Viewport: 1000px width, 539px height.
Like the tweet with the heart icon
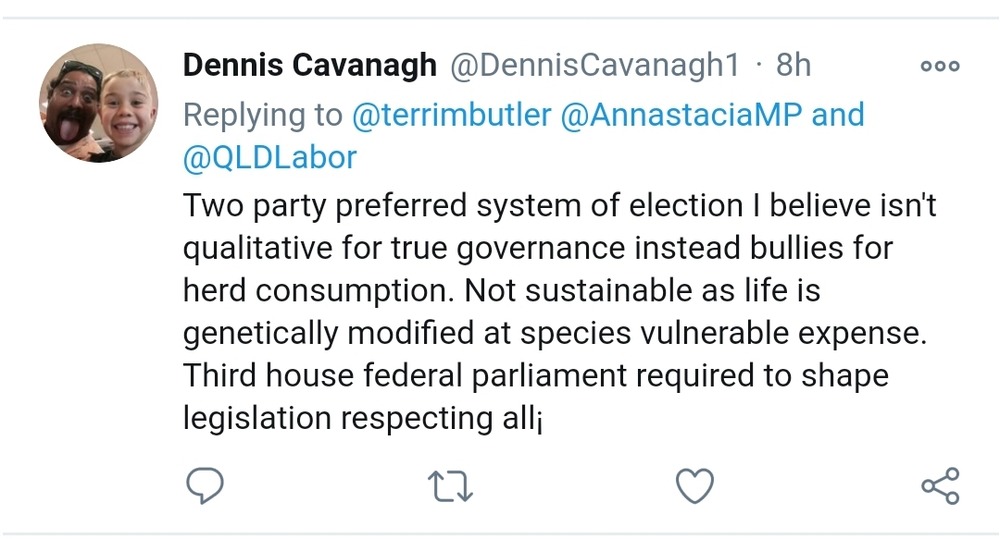[x=694, y=486]
